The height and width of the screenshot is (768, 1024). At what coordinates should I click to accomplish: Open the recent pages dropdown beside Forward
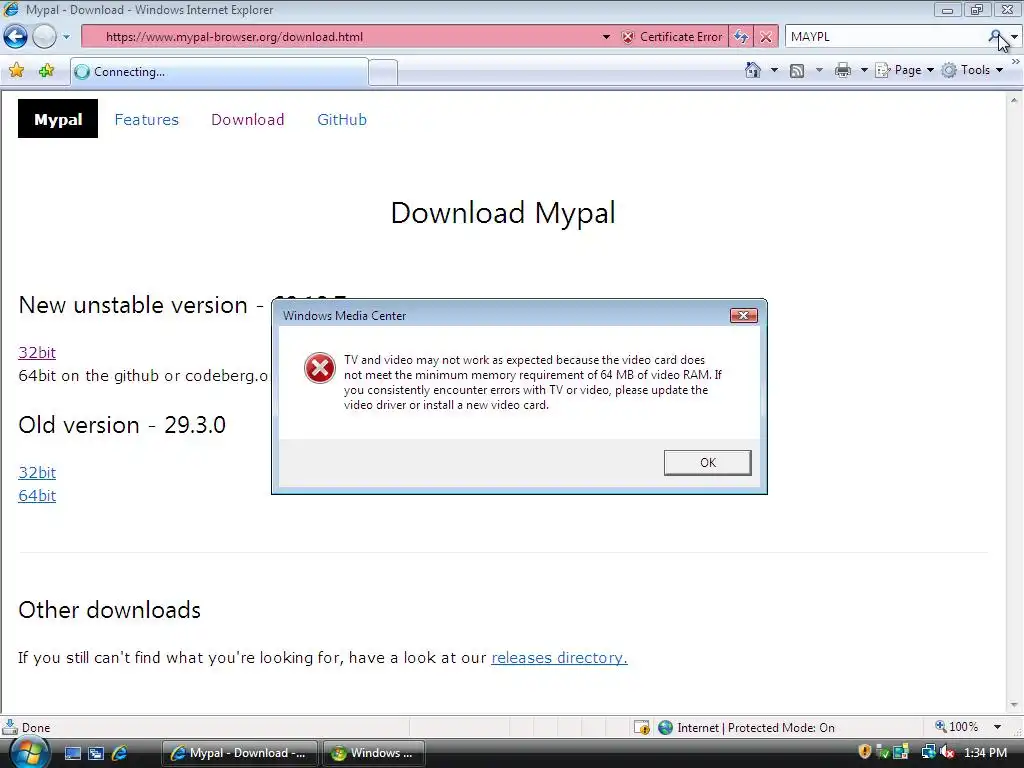click(66, 37)
